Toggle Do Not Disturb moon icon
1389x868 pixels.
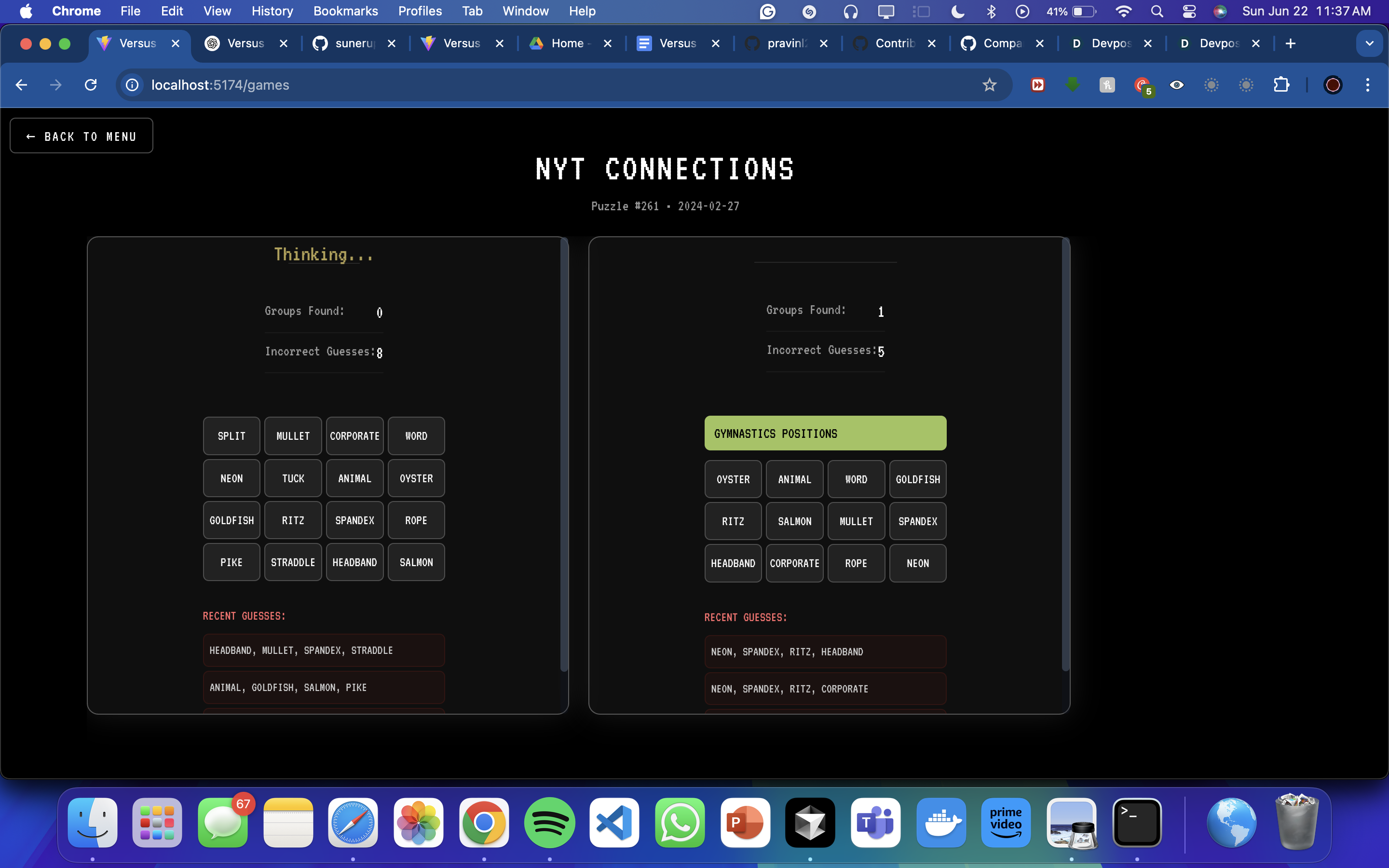pos(957,12)
